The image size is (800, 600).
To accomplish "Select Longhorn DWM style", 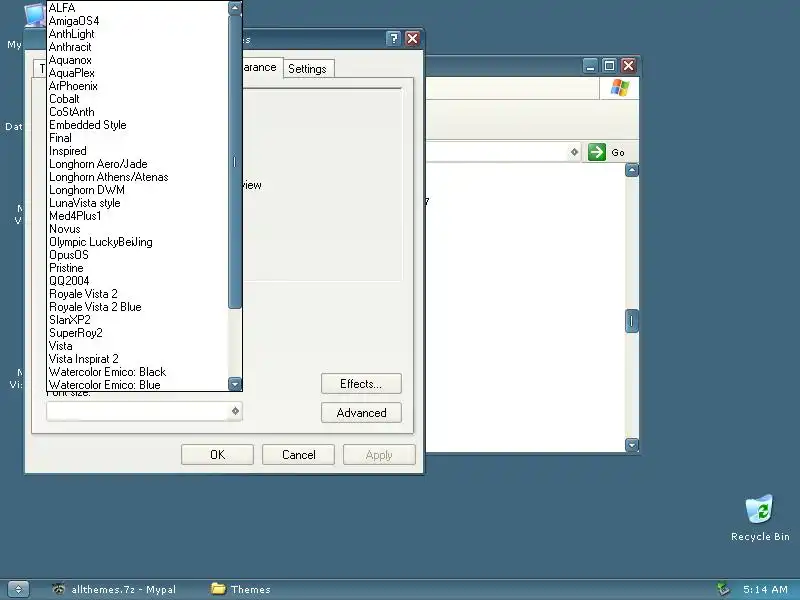I will pyautogui.click(x=137, y=190).
